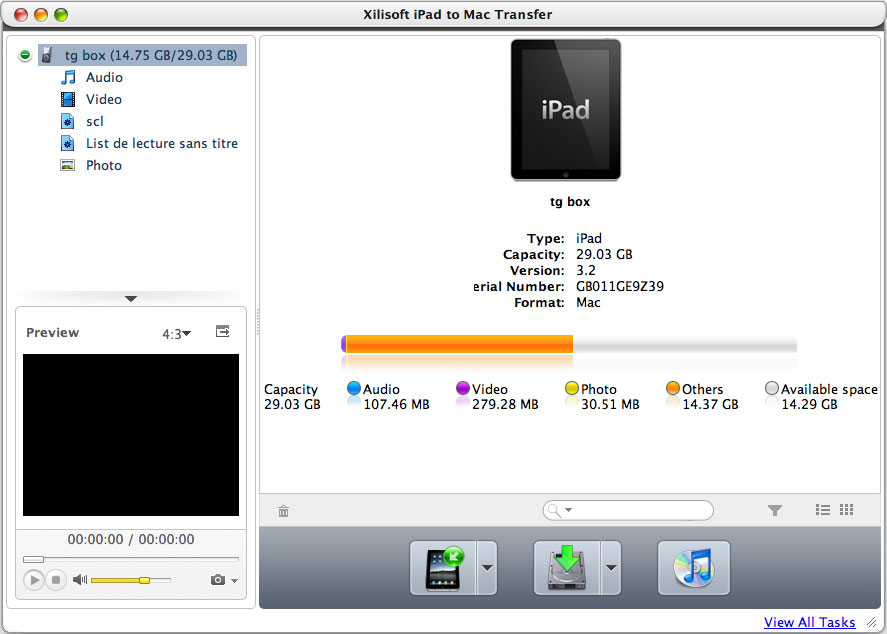Take snapshot with camera icon
Viewport: 887px width, 634px height.
(x=217, y=580)
